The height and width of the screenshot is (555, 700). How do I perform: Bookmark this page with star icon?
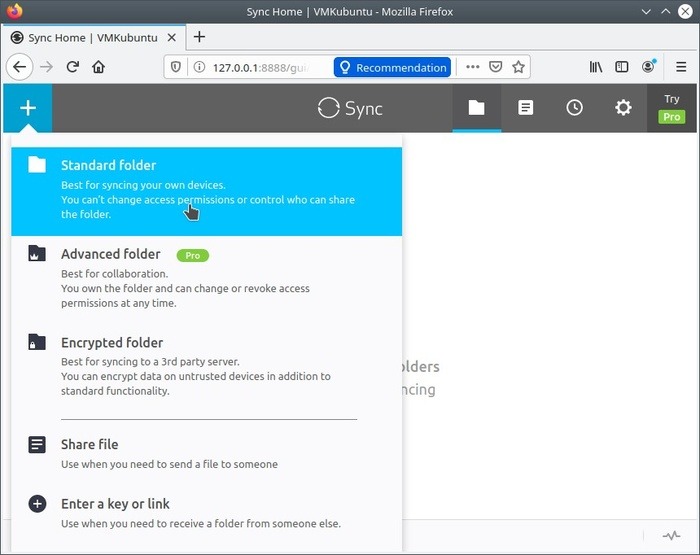tap(518, 67)
